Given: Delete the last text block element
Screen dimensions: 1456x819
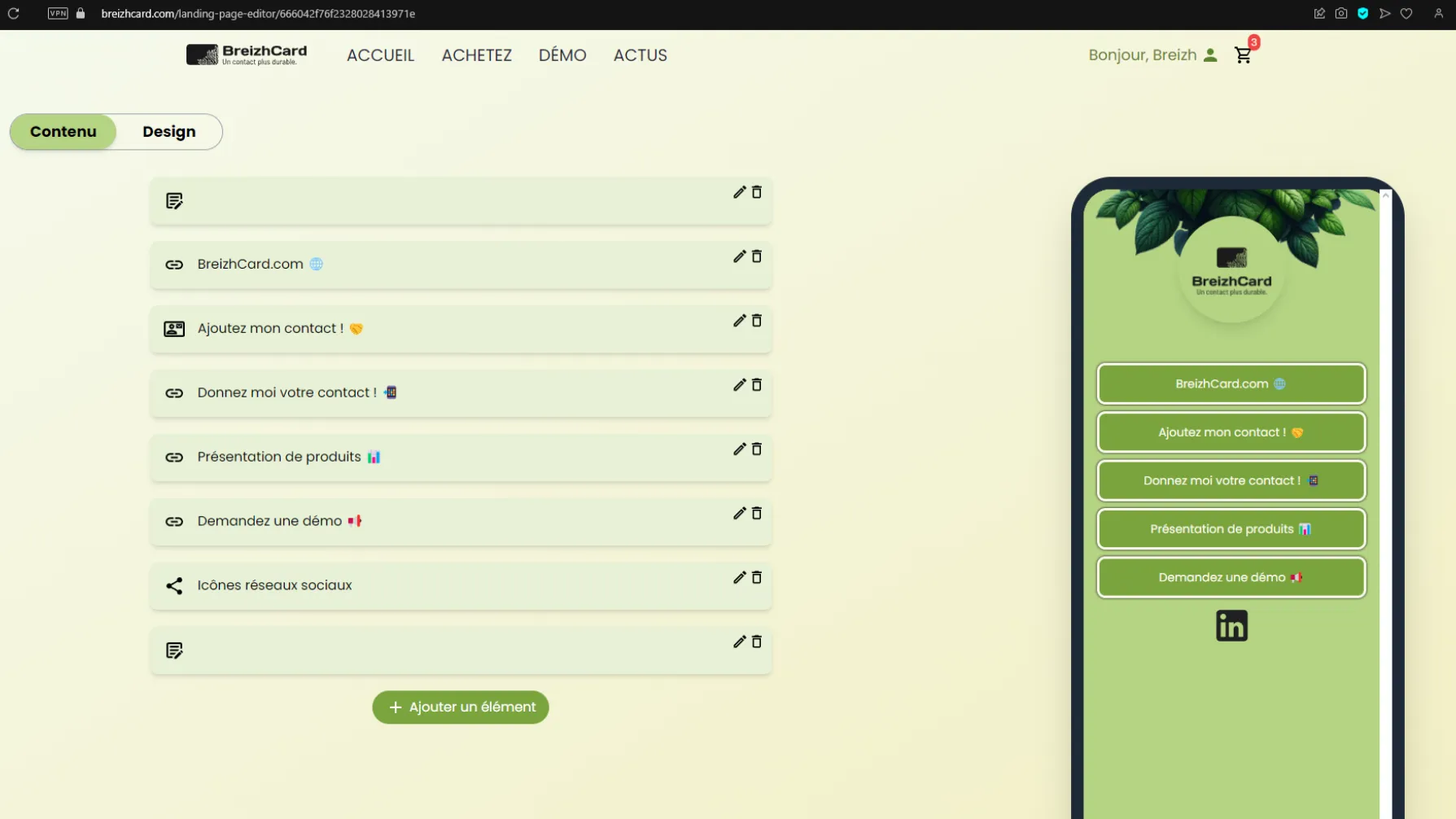Looking at the screenshot, I should 756,642.
